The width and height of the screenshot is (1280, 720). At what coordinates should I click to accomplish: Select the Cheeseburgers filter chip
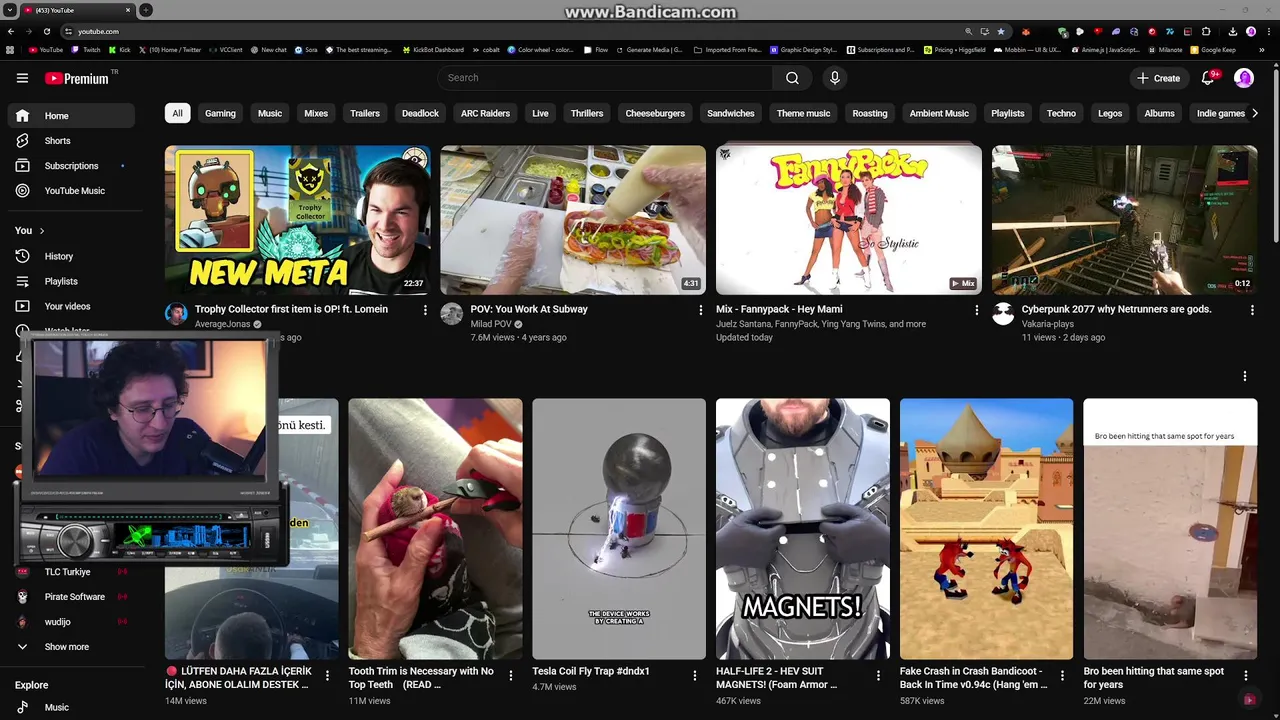click(655, 114)
